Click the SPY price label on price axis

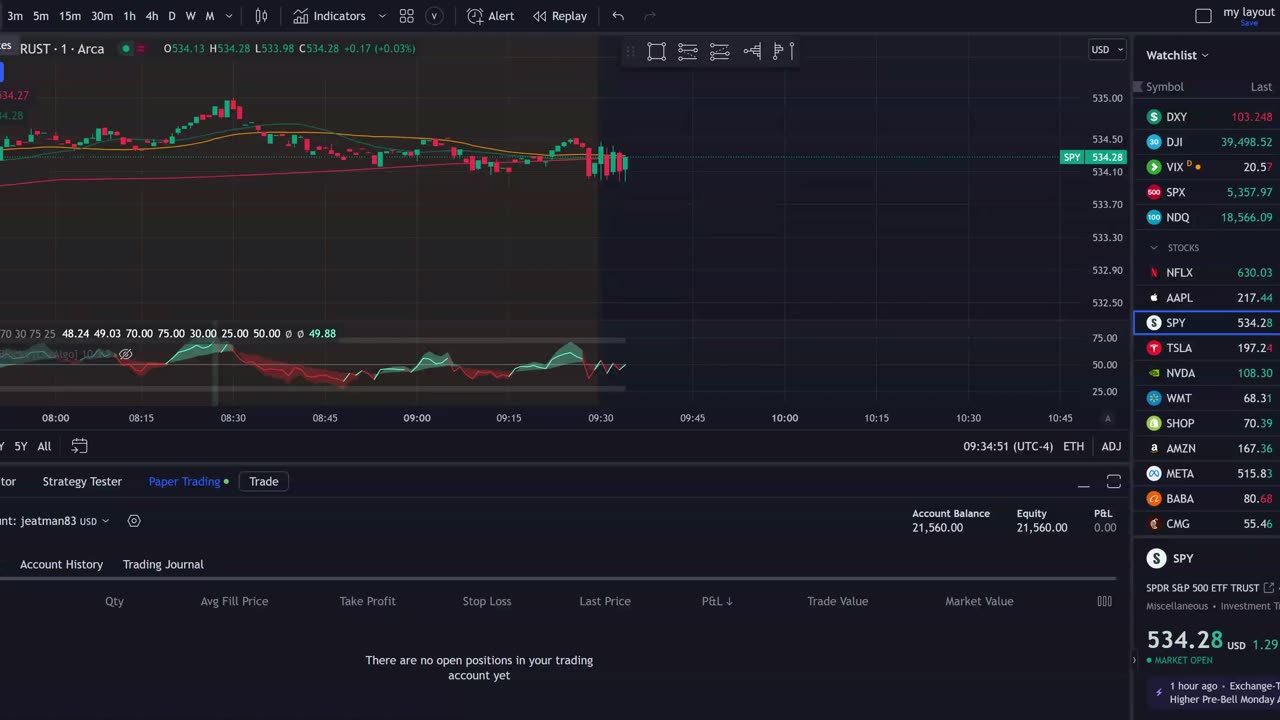click(x=1093, y=157)
